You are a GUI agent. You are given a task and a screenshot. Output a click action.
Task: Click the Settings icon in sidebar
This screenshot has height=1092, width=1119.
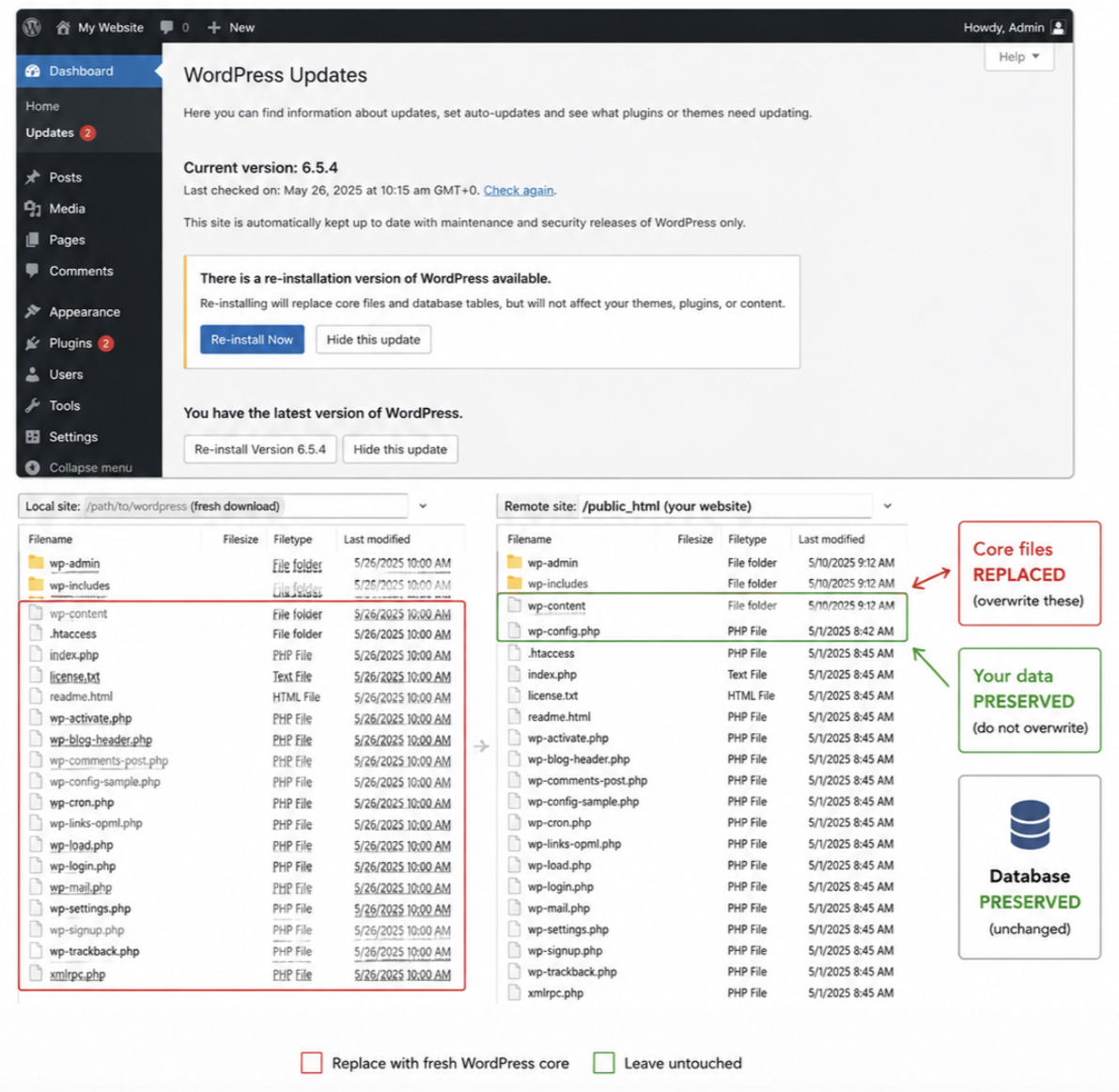point(33,437)
